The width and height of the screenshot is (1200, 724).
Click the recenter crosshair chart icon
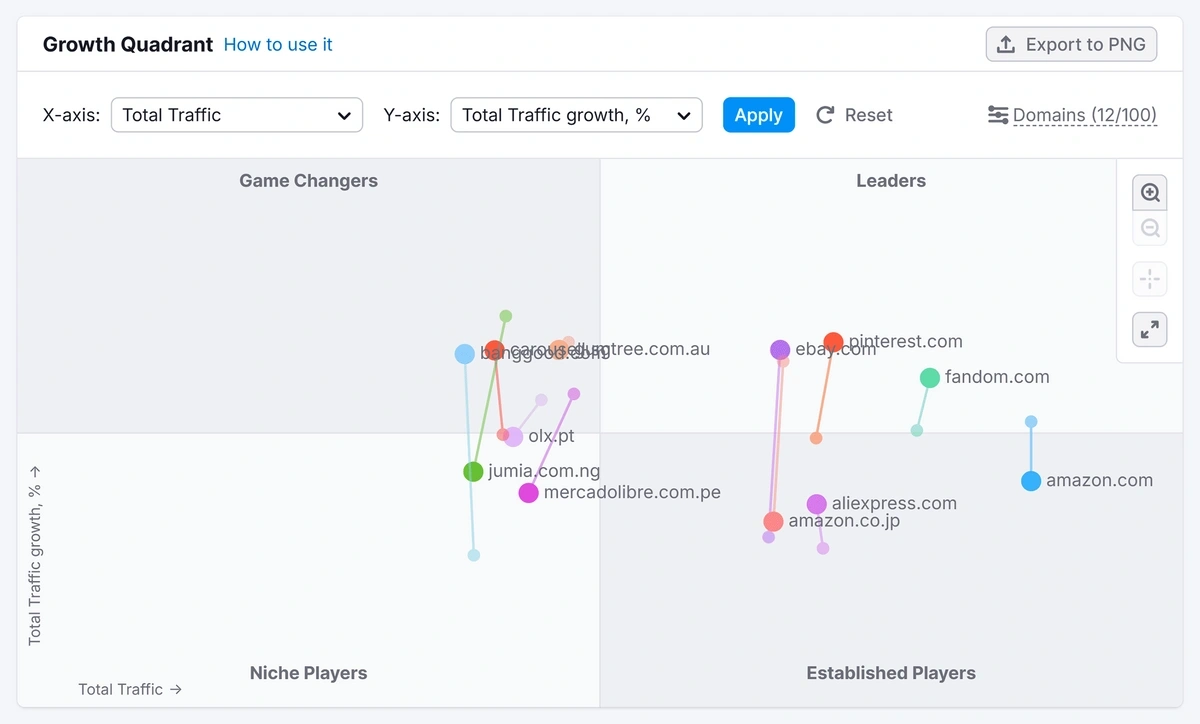pyautogui.click(x=1150, y=279)
